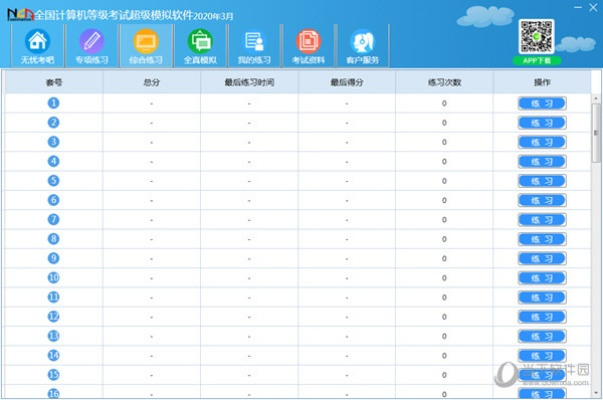Image resolution: width=603 pixels, height=400 pixels.
Task: Click 练习 button for set 2
Action: tap(542, 123)
